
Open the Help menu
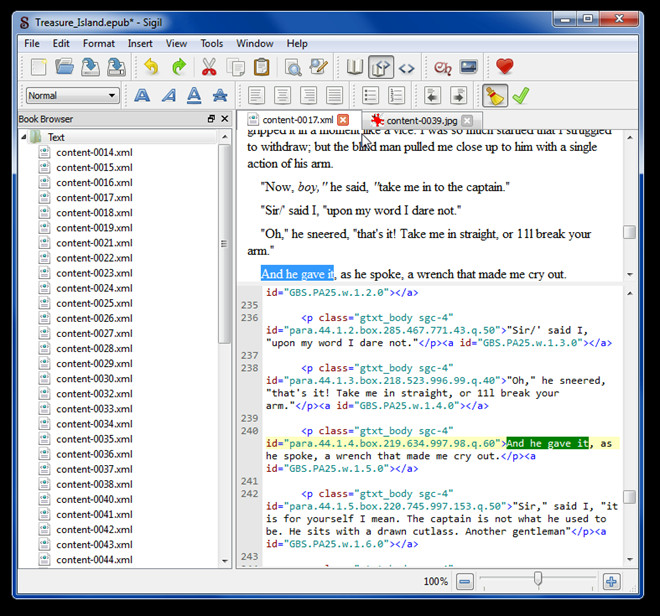pyautogui.click(x=297, y=43)
